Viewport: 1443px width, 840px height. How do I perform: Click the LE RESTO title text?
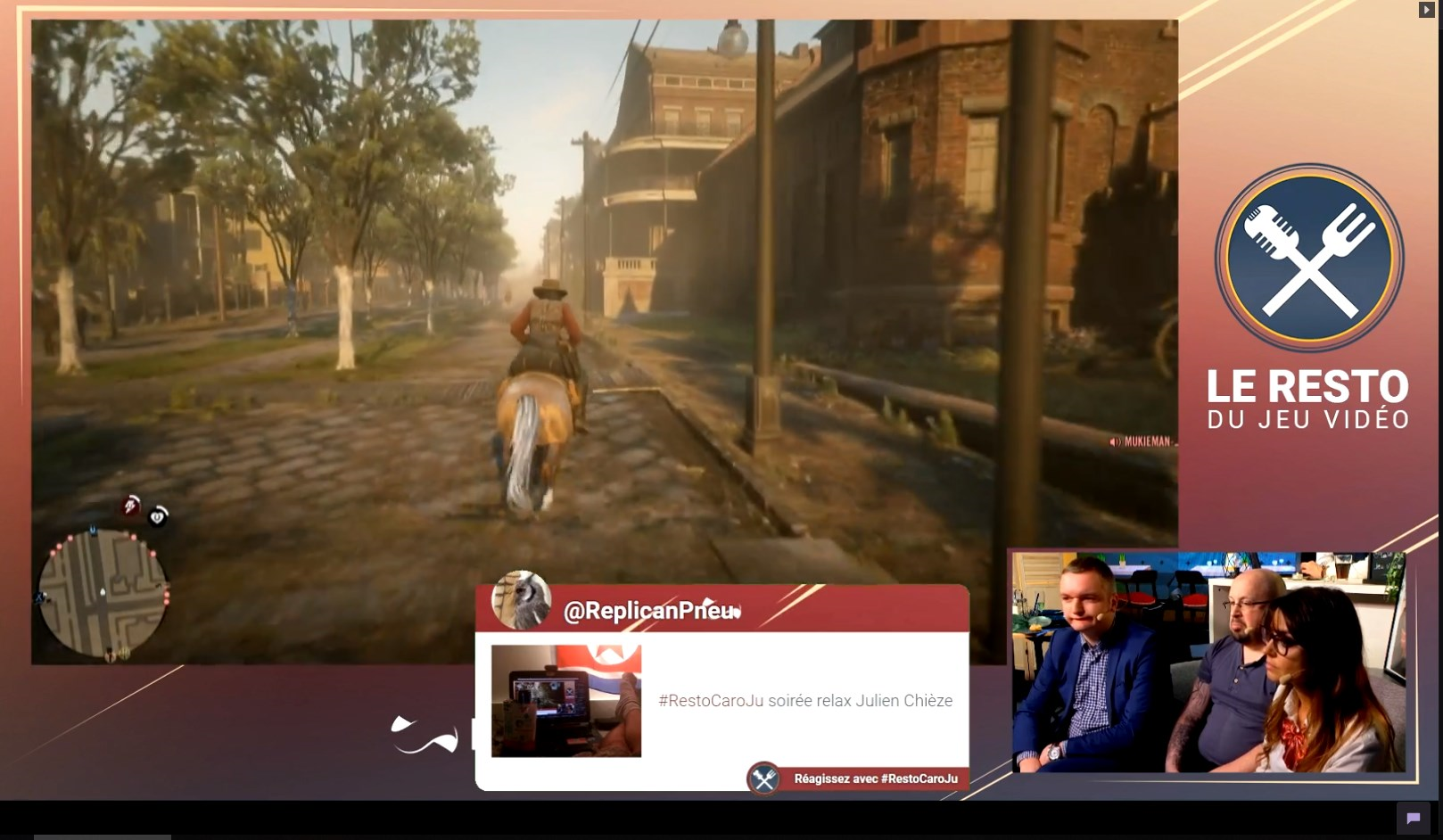click(1307, 386)
